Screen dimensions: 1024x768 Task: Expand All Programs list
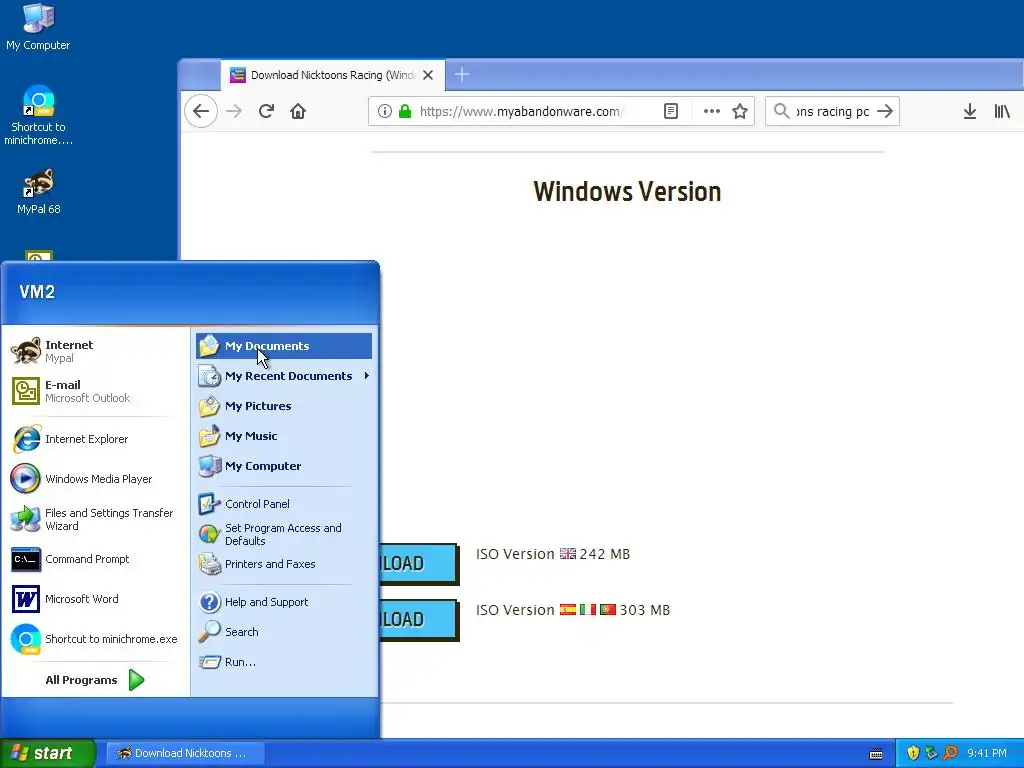tap(95, 680)
